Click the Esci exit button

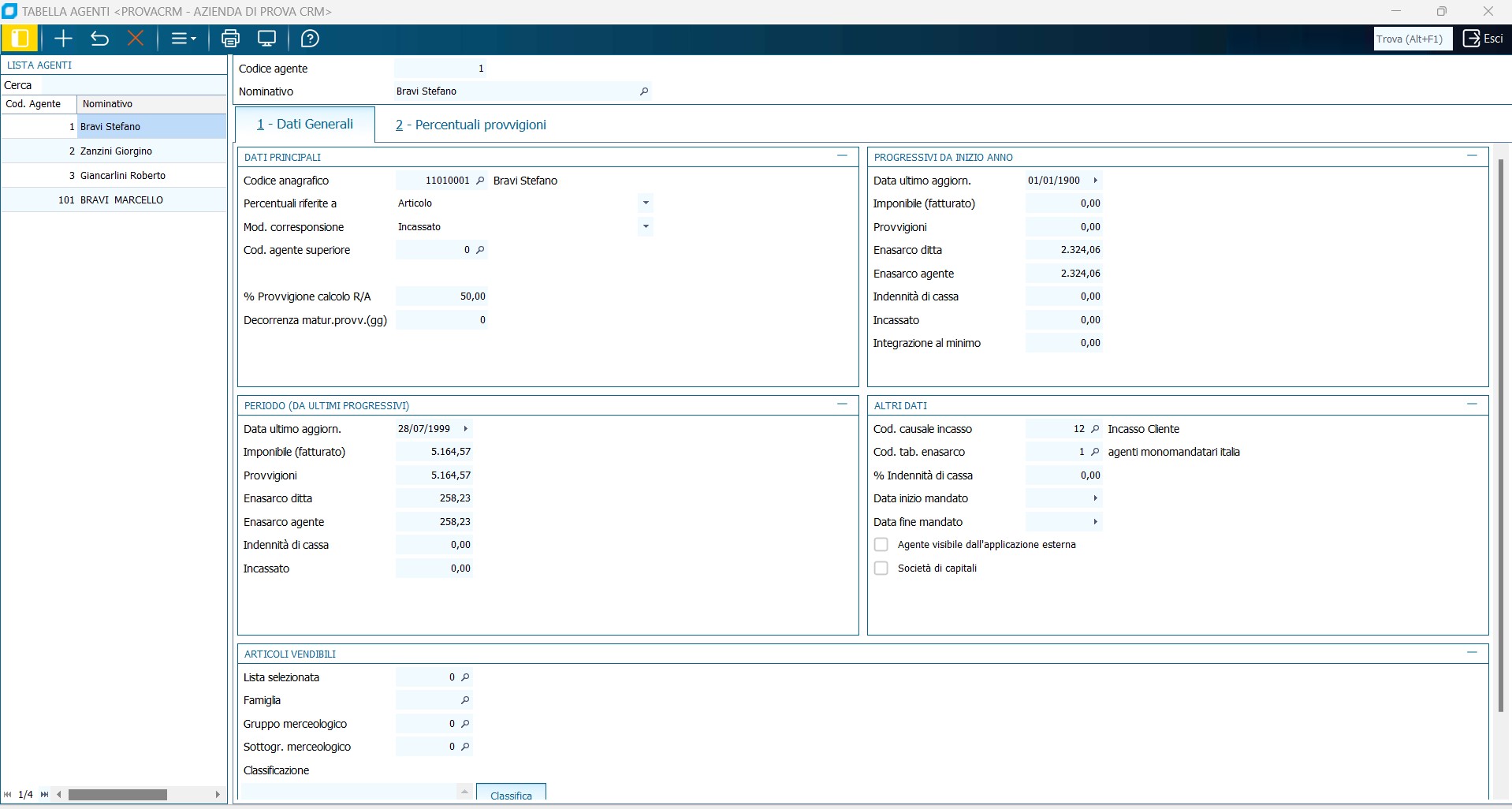tap(1482, 39)
